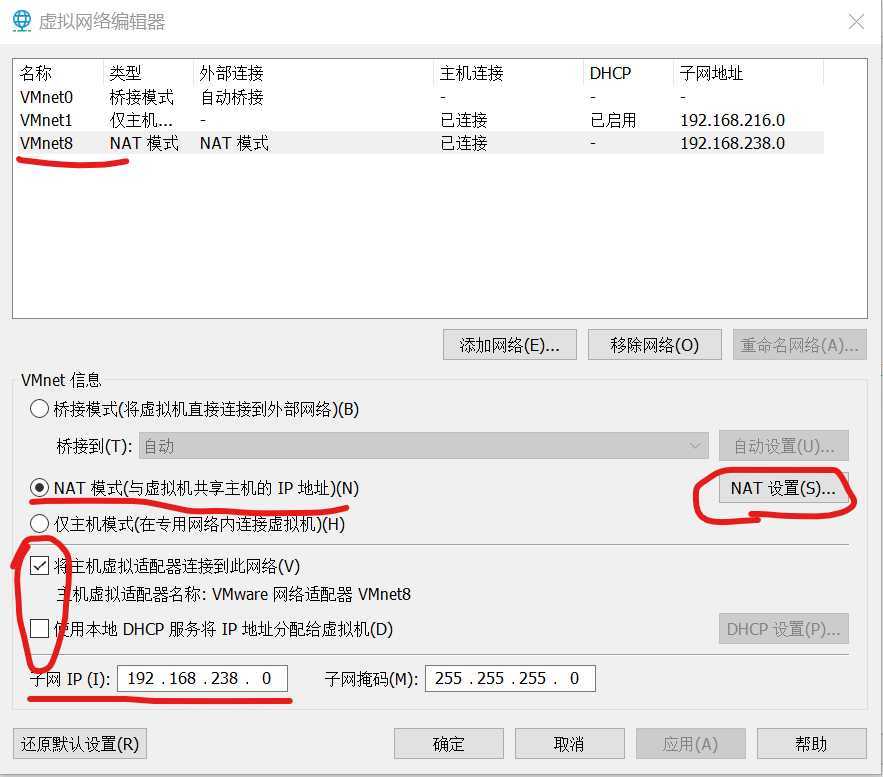The image size is (883, 777).
Task: Click 自动桥接 cell in VMnet0 row
Action: [232, 97]
